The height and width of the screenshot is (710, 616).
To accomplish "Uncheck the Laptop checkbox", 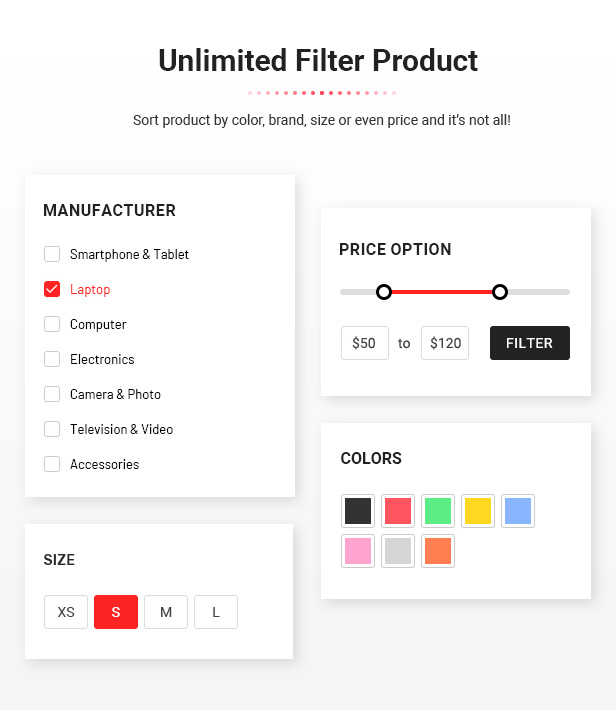I will [x=52, y=289].
